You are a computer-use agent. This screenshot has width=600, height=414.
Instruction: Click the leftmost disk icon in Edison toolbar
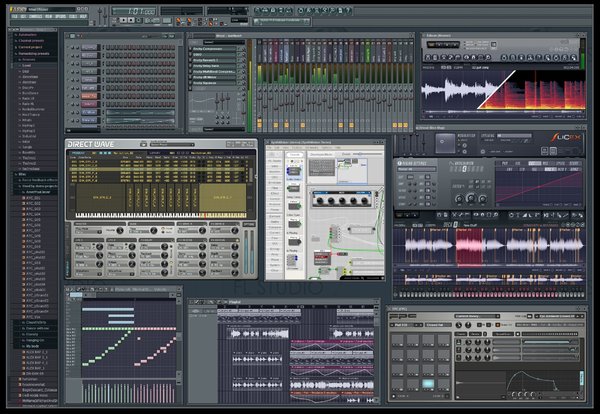[x=428, y=57]
